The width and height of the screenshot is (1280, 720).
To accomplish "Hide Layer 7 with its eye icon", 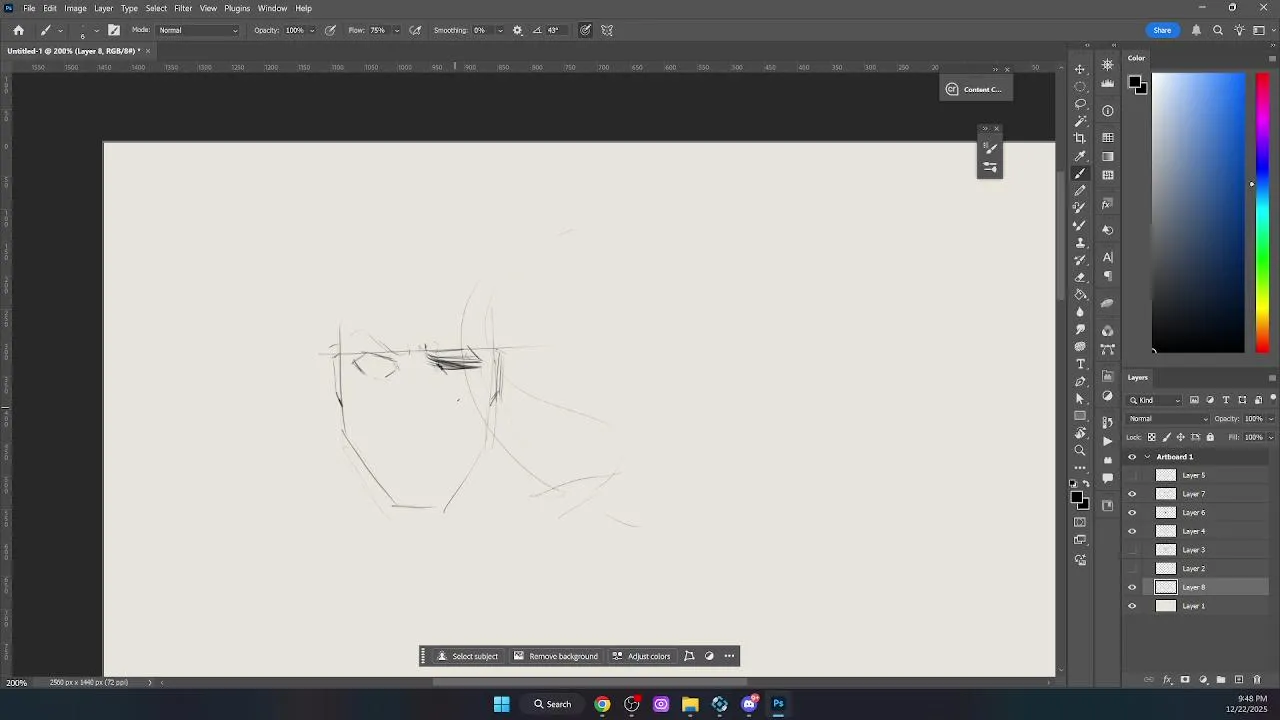I will coord(1132,494).
